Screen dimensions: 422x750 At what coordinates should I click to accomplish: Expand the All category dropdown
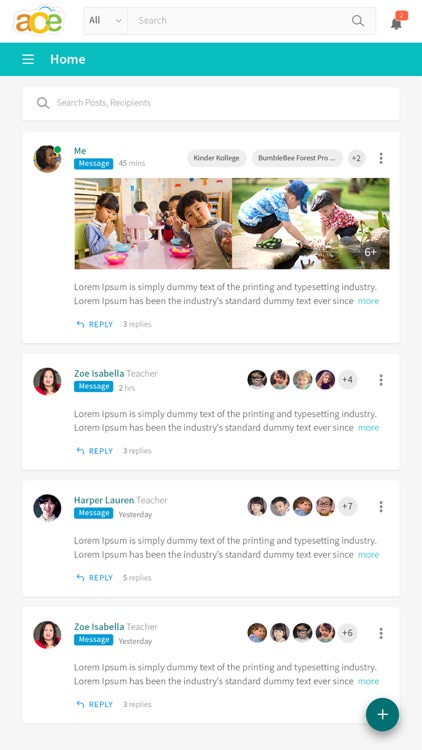106,21
